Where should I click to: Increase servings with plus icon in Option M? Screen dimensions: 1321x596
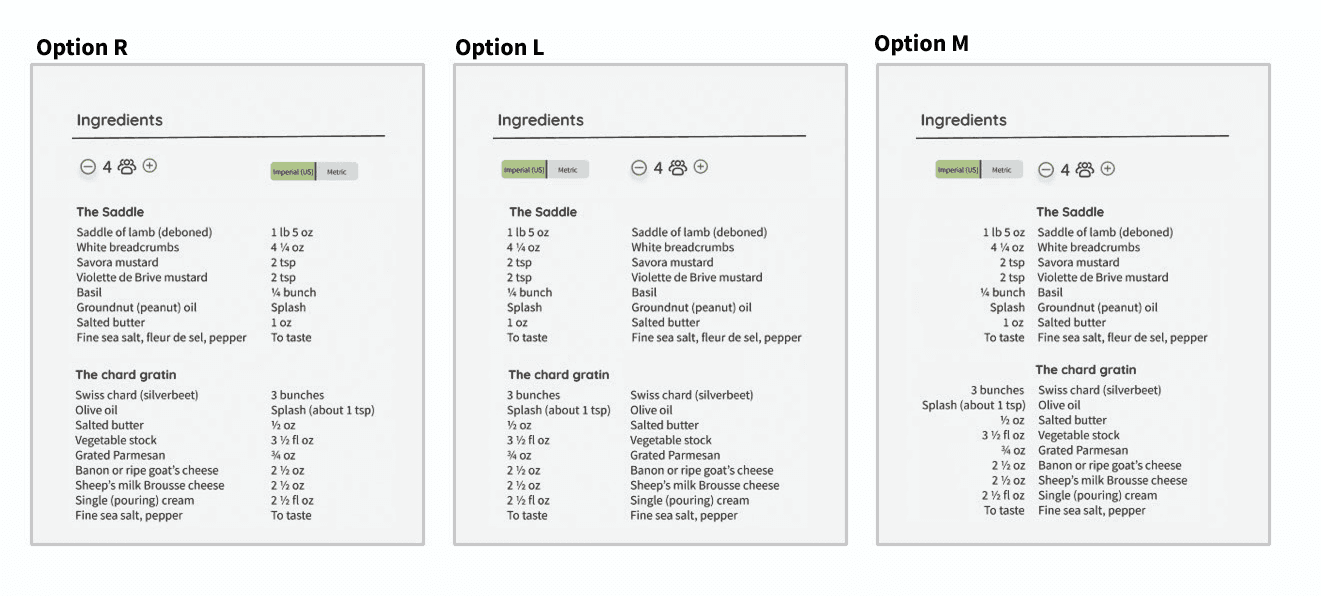(1108, 169)
